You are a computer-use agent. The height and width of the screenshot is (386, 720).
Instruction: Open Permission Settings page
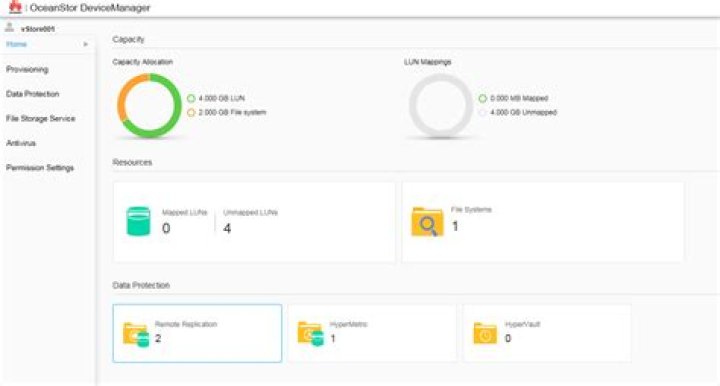pyautogui.click(x=40, y=168)
